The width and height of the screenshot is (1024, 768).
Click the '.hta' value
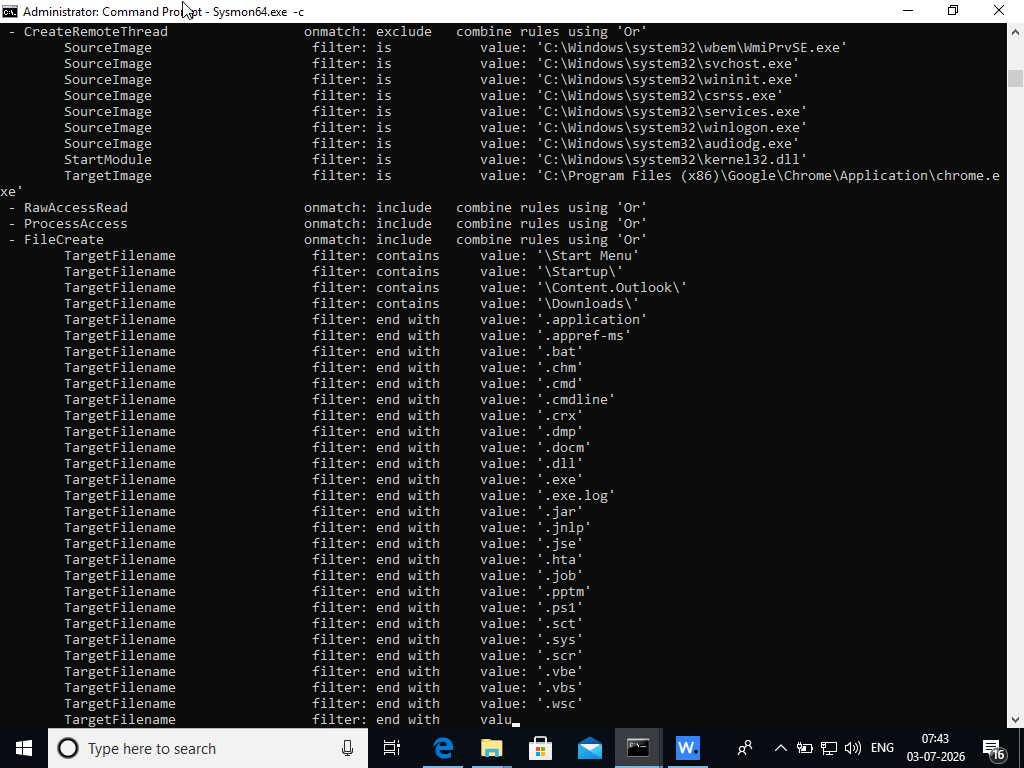point(560,560)
